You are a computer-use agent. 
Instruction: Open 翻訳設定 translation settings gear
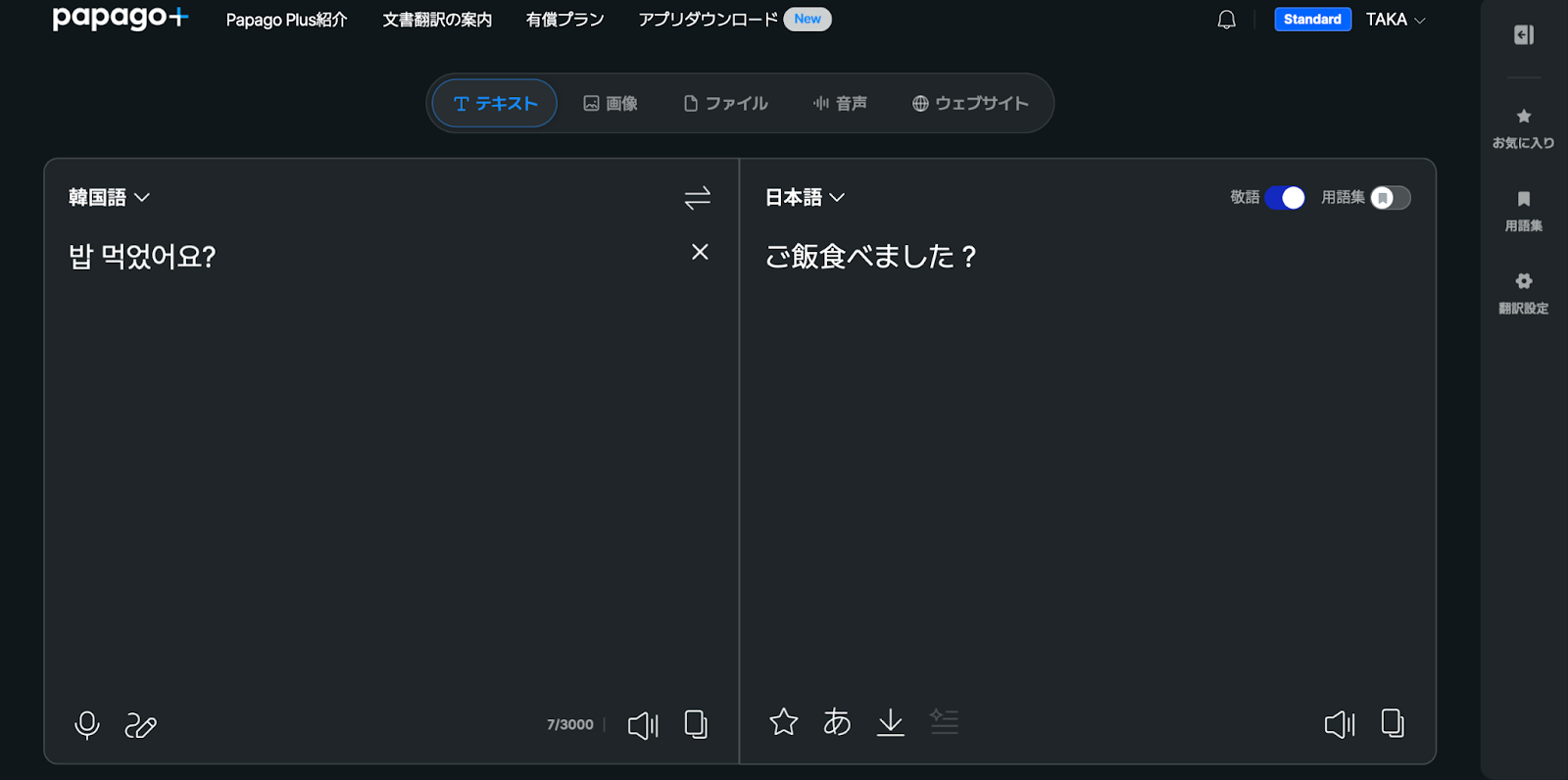point(1523,293)
